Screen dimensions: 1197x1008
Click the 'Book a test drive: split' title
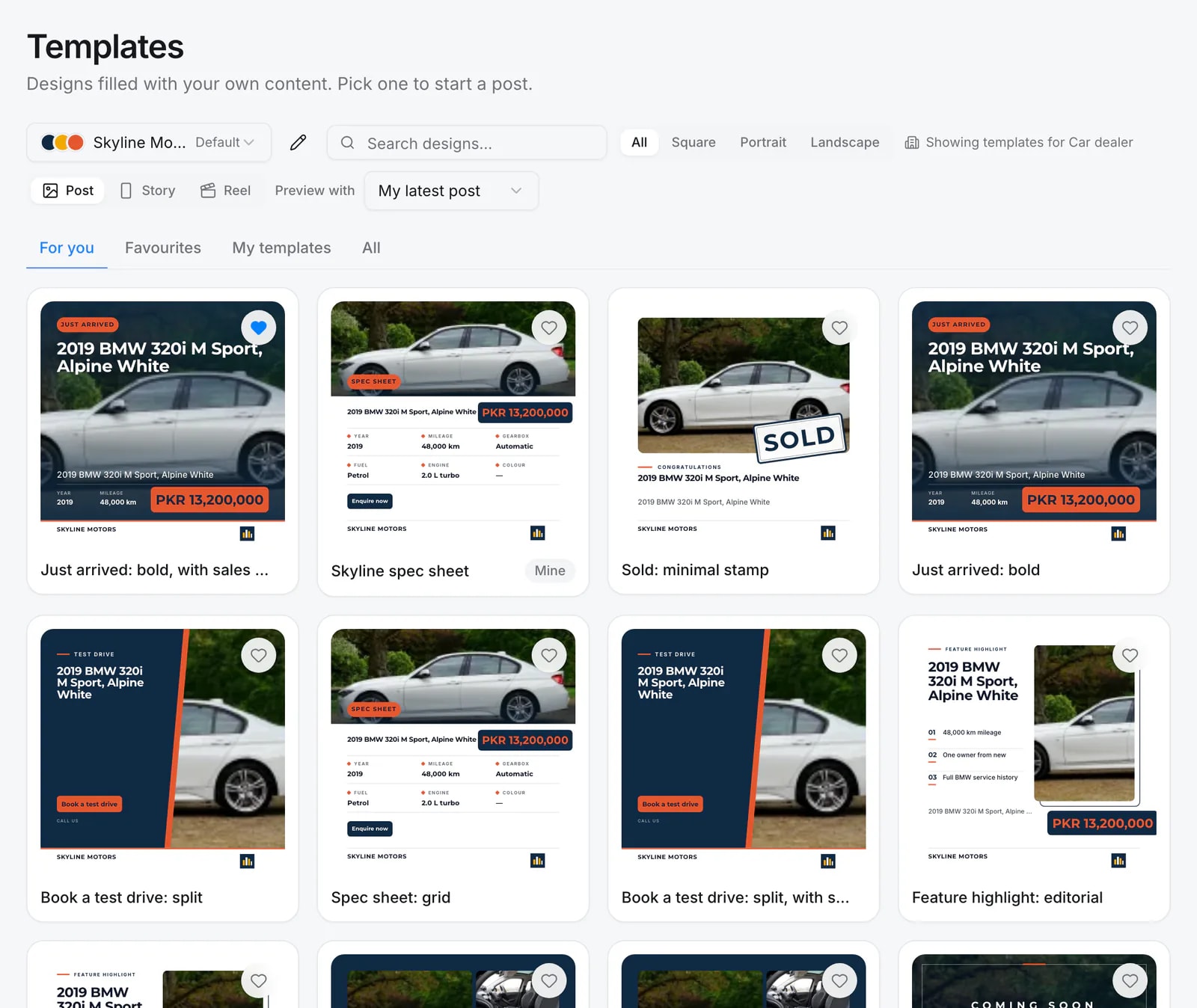121,897
